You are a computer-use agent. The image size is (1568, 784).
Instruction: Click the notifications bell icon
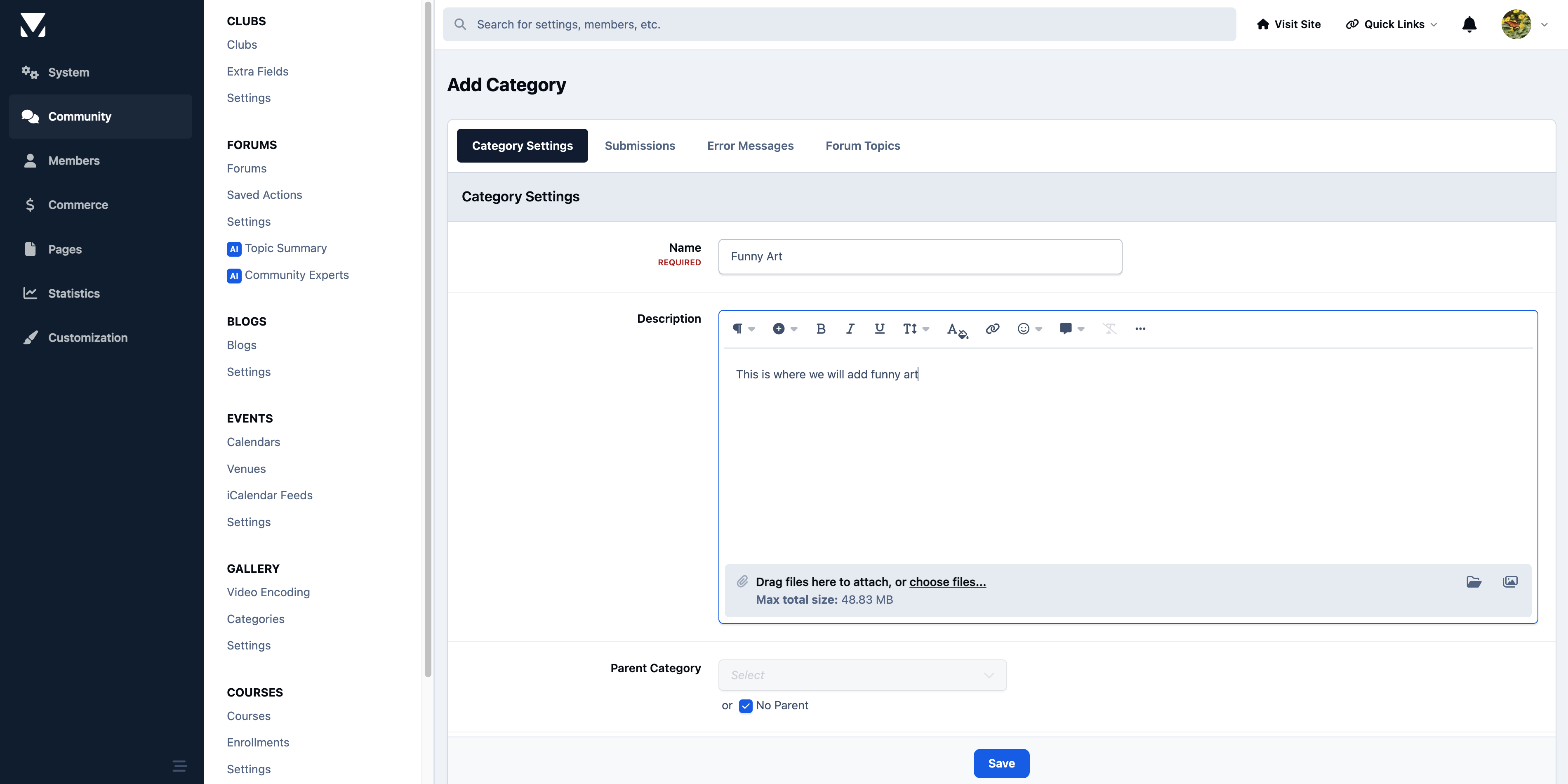point(1469,24)
